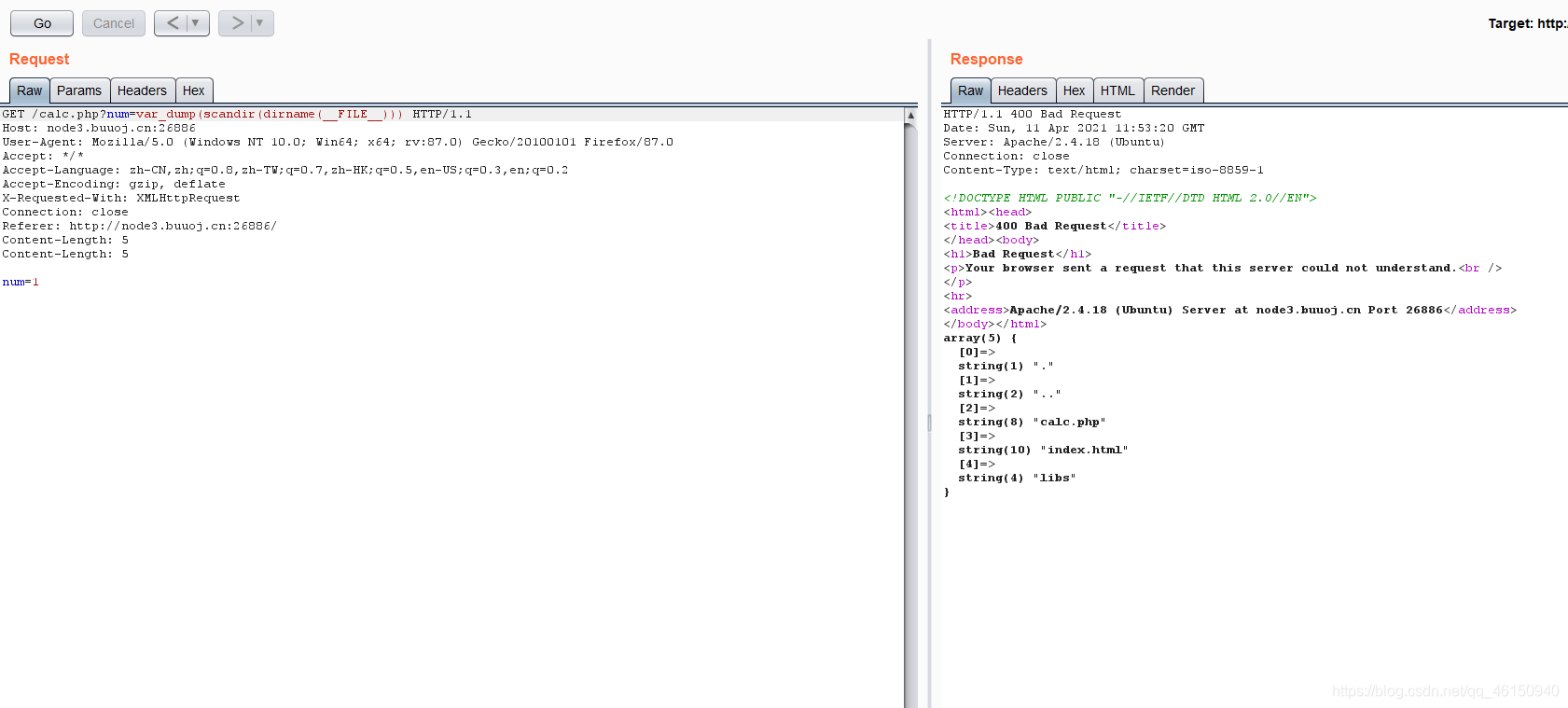Click the string(10) "index.html" line
1568x708 pixels.
pyautogui.click(x=1043, y=450)
